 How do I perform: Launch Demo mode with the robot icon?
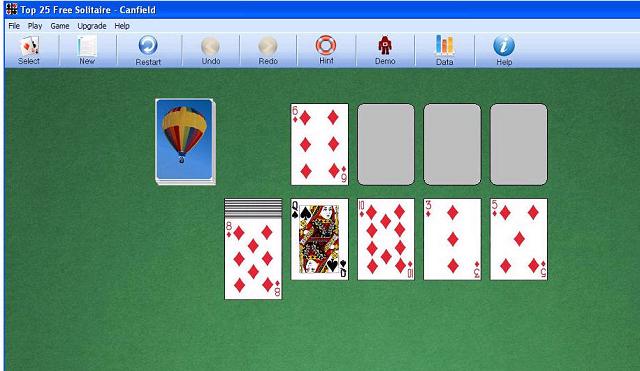pos(385,50)
